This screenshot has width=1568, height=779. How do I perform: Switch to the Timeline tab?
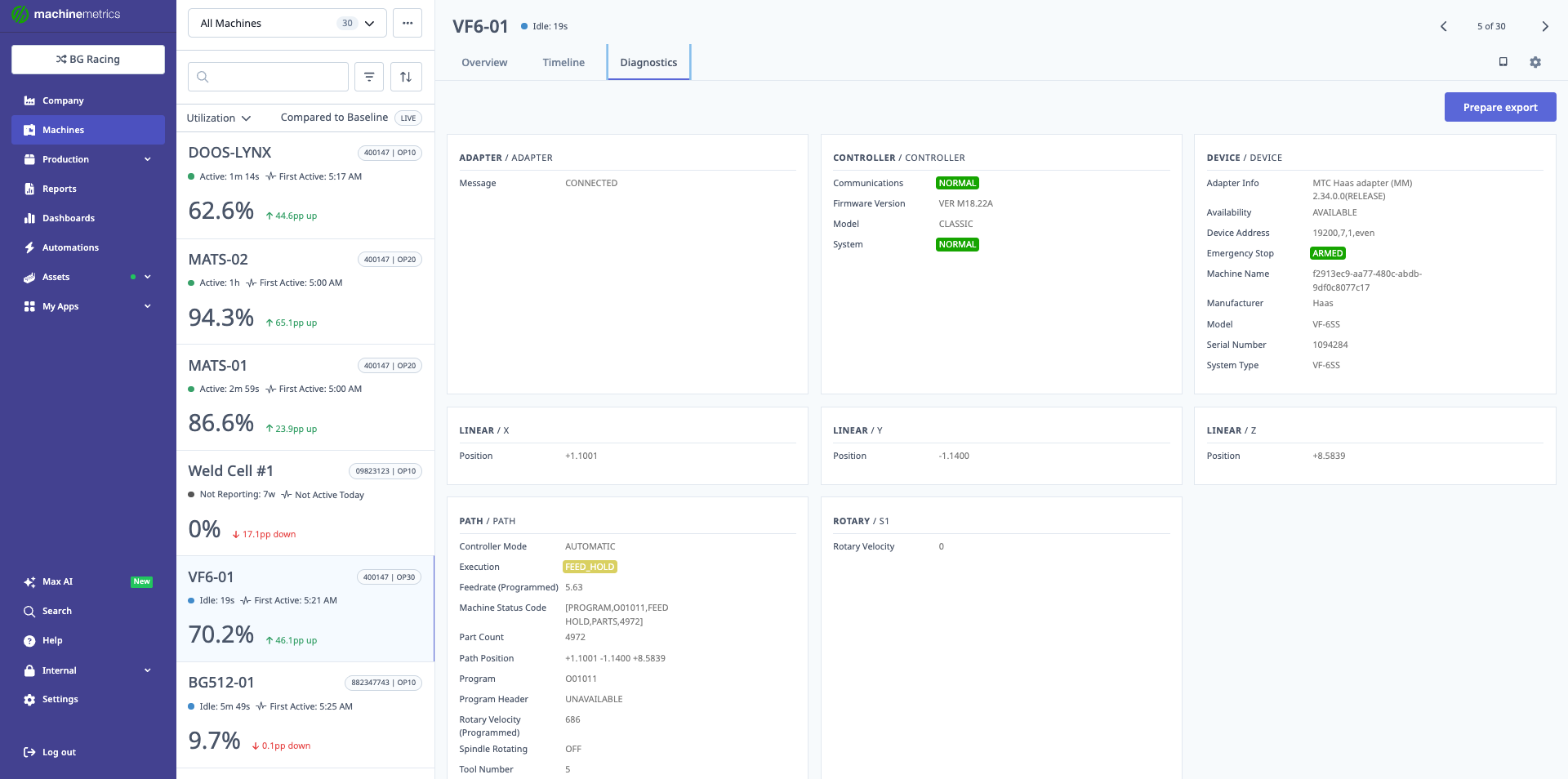click(x=563, y=62)
